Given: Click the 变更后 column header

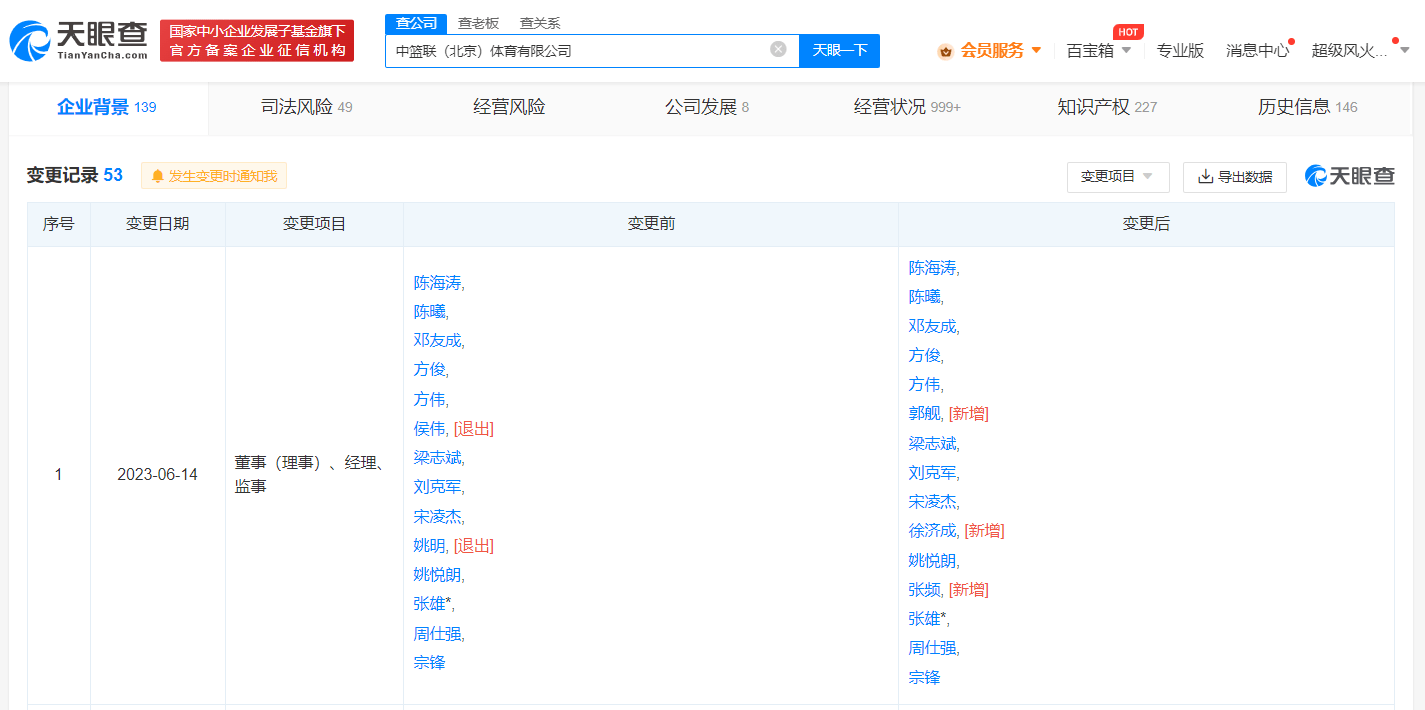Looking at the screenshot, I should 1146,224.
